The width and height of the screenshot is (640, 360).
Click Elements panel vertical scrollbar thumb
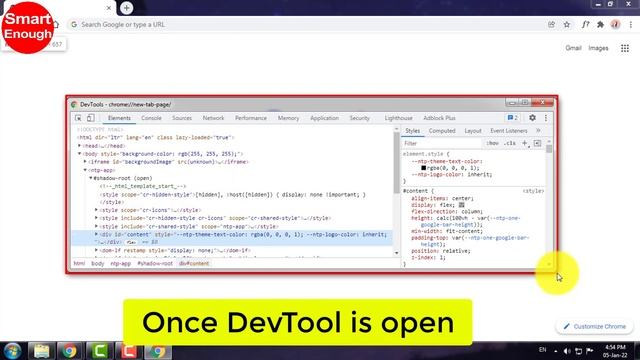click(396, 162)
